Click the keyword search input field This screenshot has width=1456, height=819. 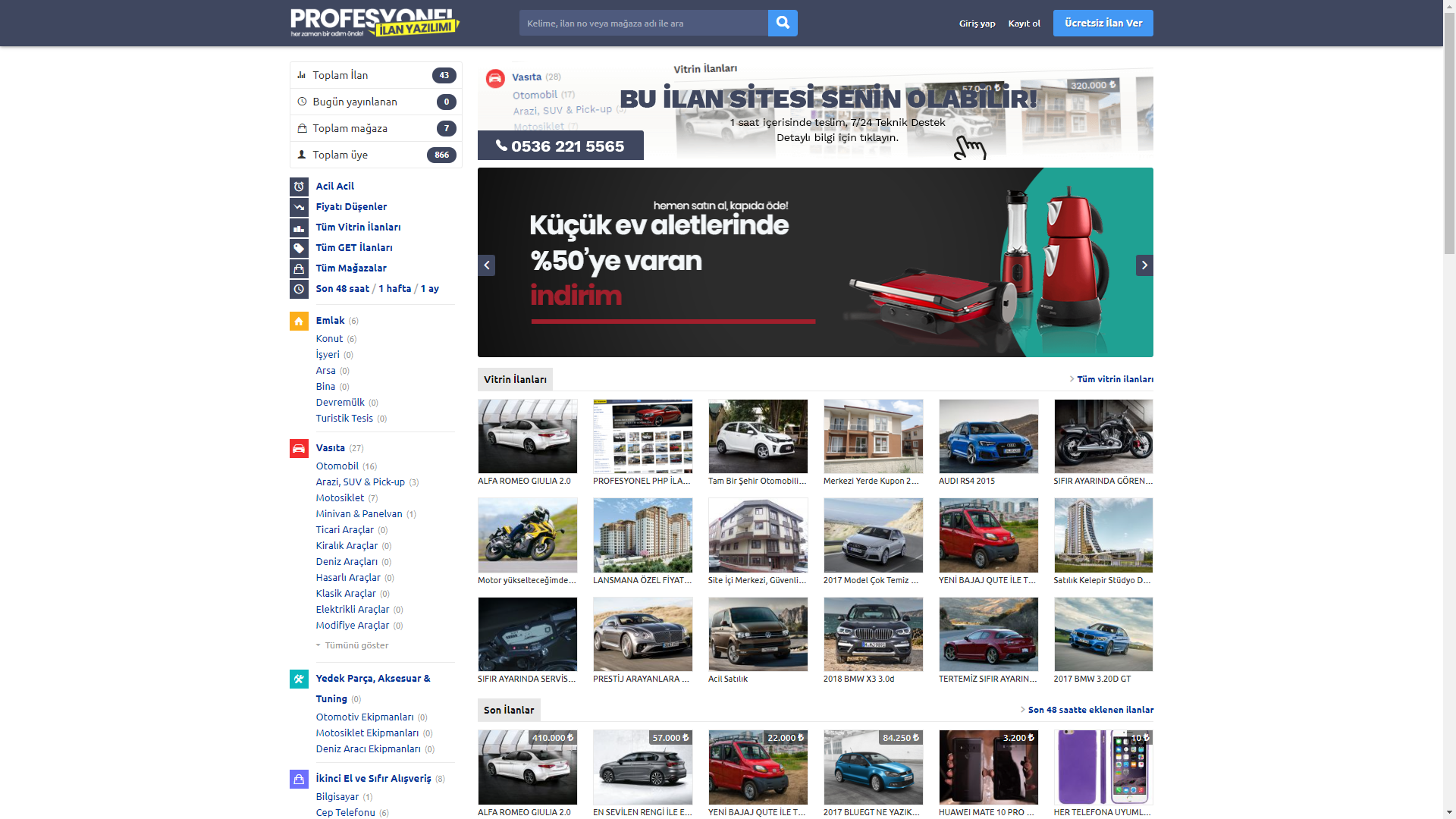643,24
